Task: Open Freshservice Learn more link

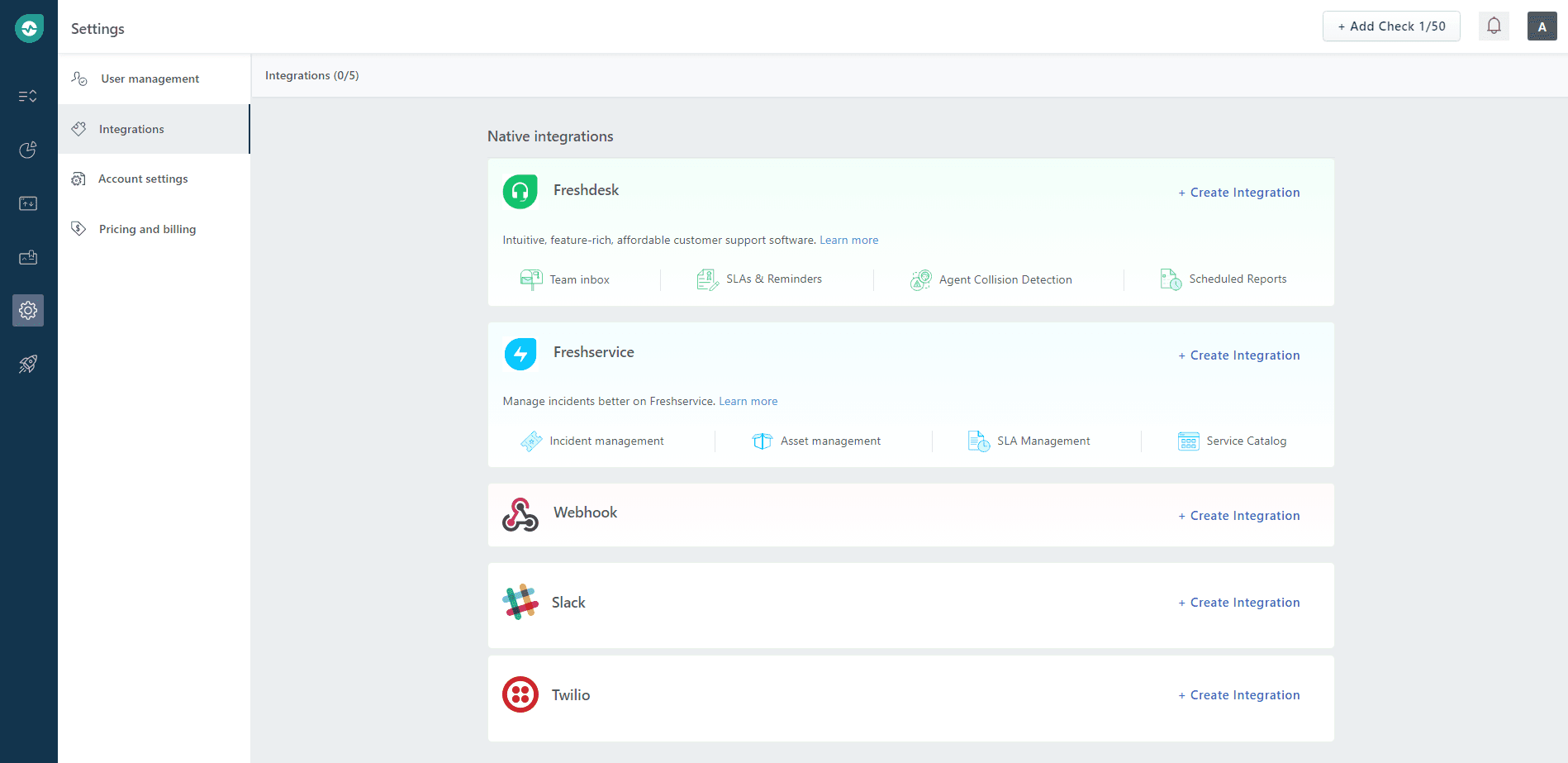Action: 748,402
